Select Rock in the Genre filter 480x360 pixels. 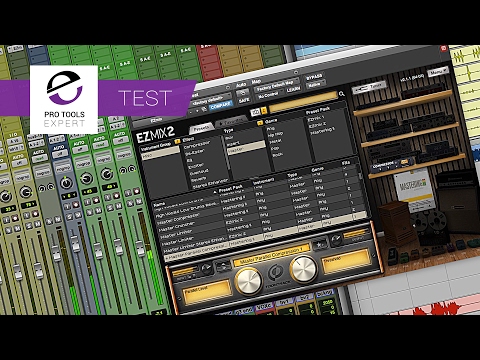pyautogui.click(x=277, y=155)
